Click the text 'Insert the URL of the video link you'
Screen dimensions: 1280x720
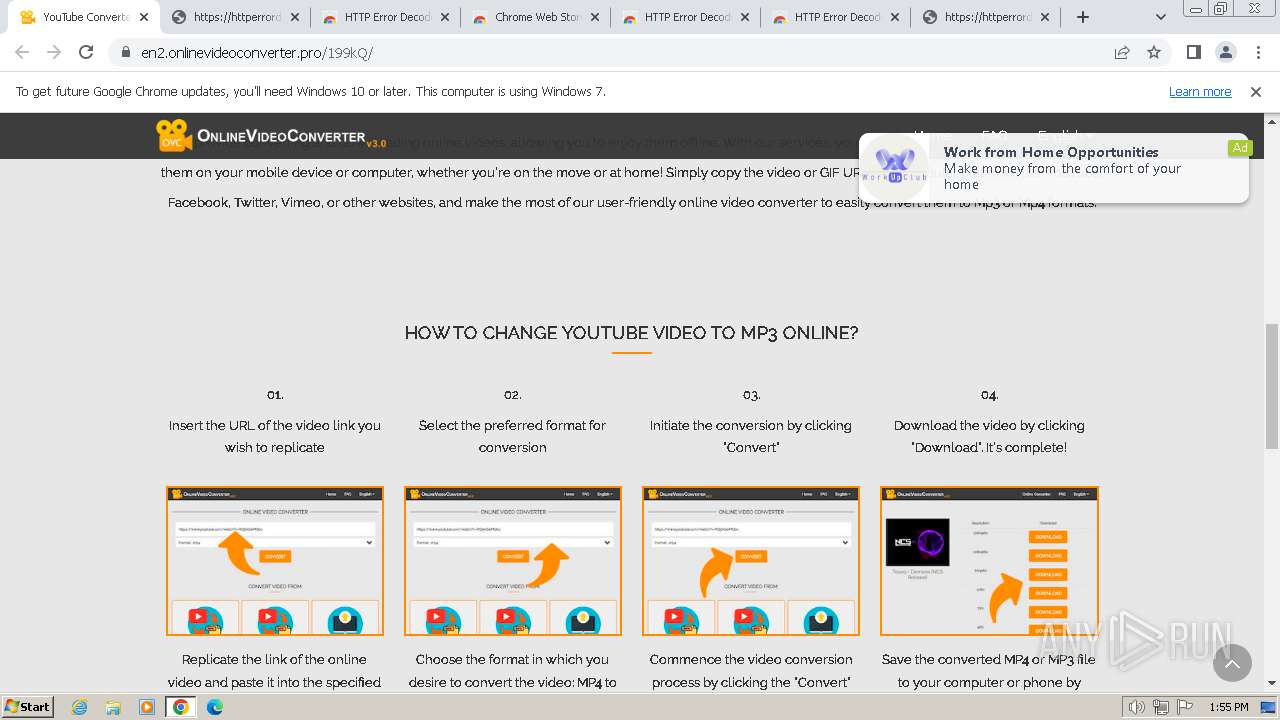(x=275, y=425)
